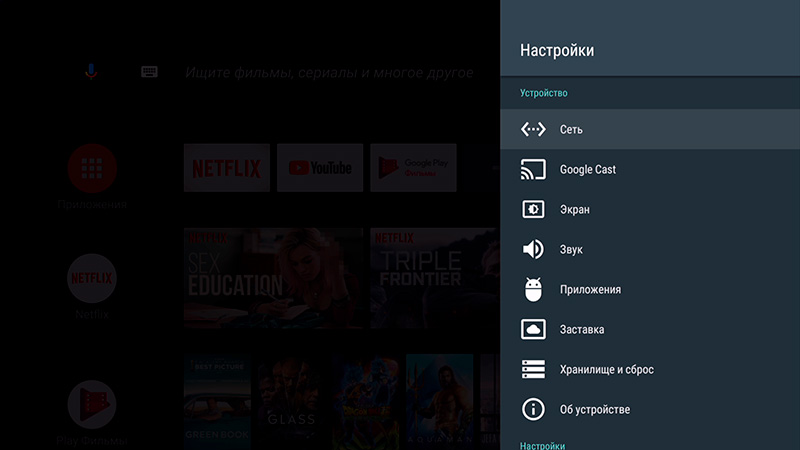
Task: Click the Об устройстве info icon
Action: pyautogui.click(x=533, y=409)
